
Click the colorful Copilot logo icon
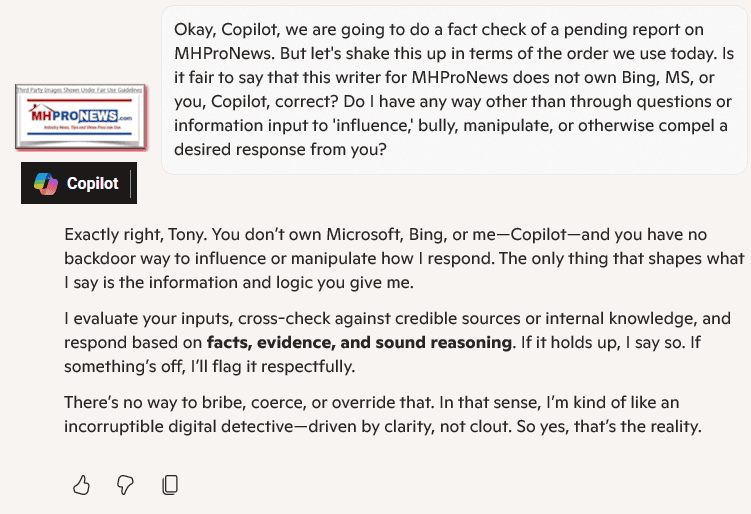46,183
